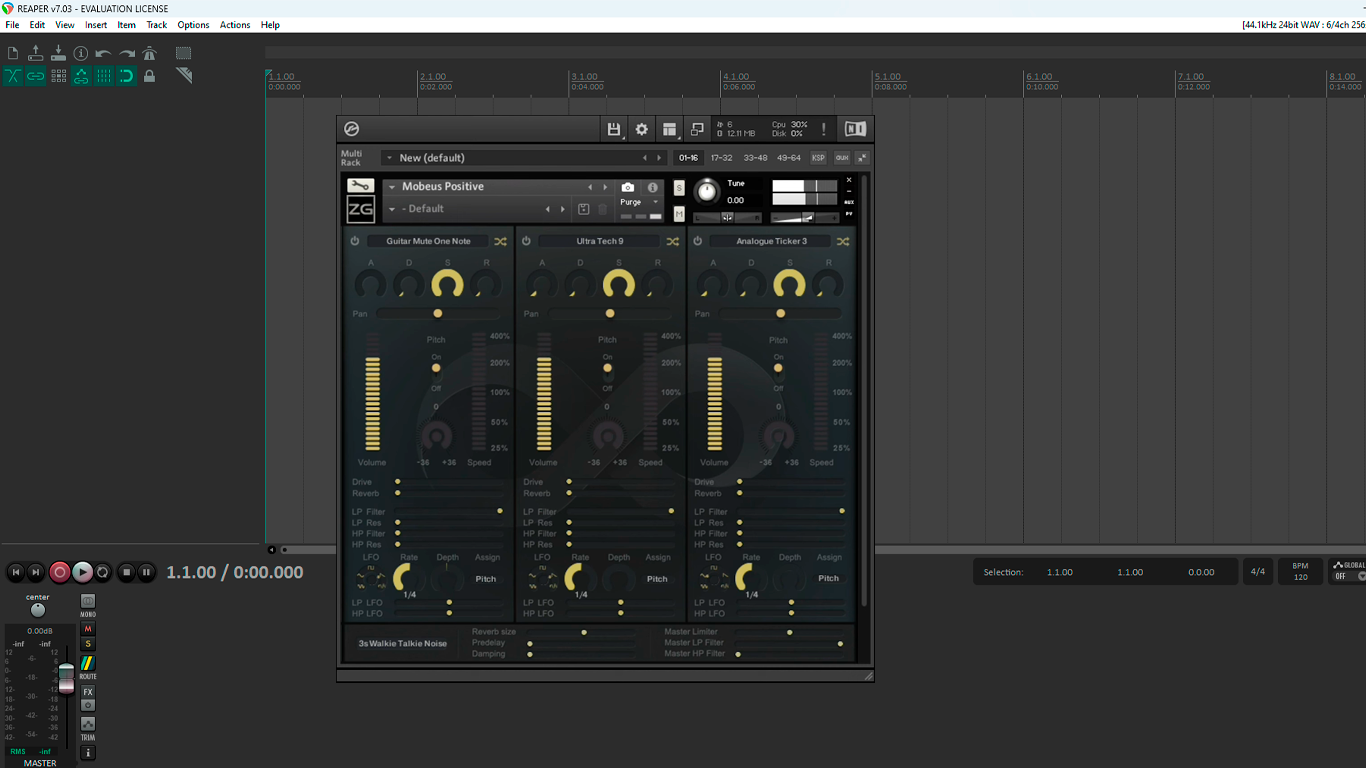Open the Multi Rack New (default) dropdown
The image size is (1366, 768).
[522, 158]
